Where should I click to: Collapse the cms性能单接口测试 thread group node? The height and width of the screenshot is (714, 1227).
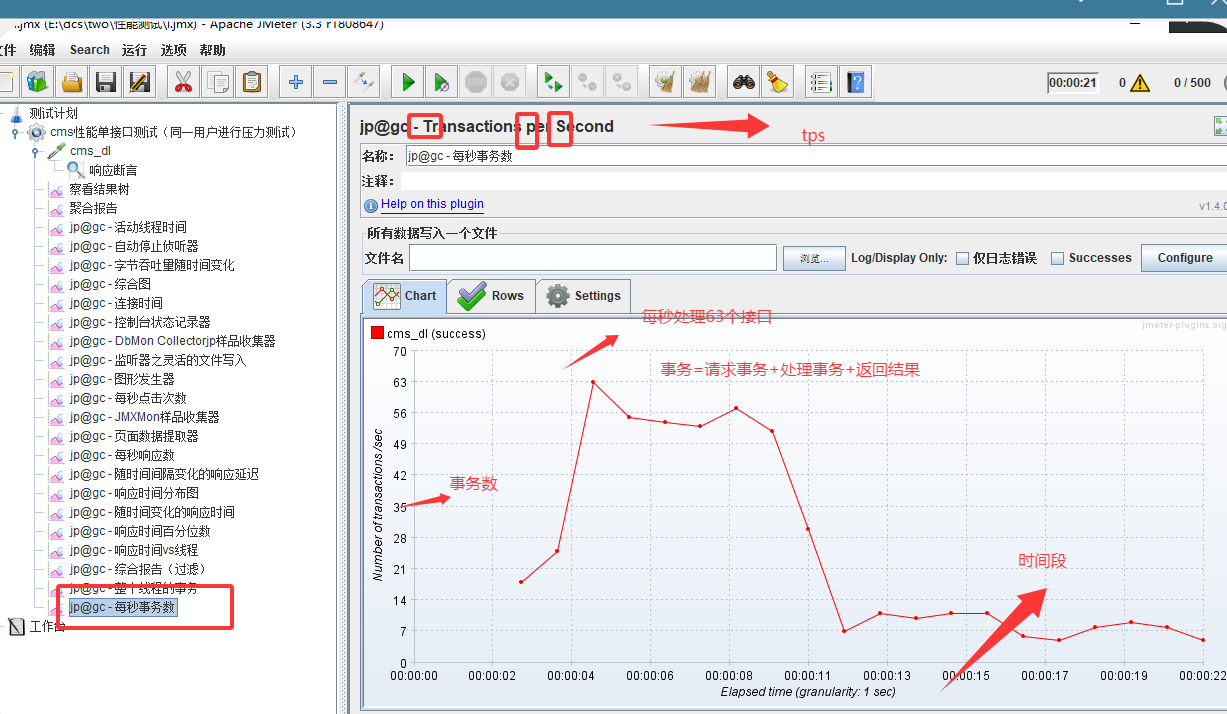click(15, 133)
